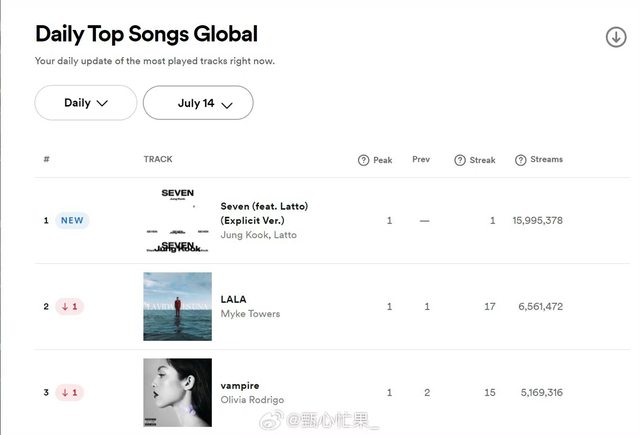The width and height of the screenshot is (640, 435).
Task: Open the vampire album cover thumbnail
Action: click(x=177, y=392)
